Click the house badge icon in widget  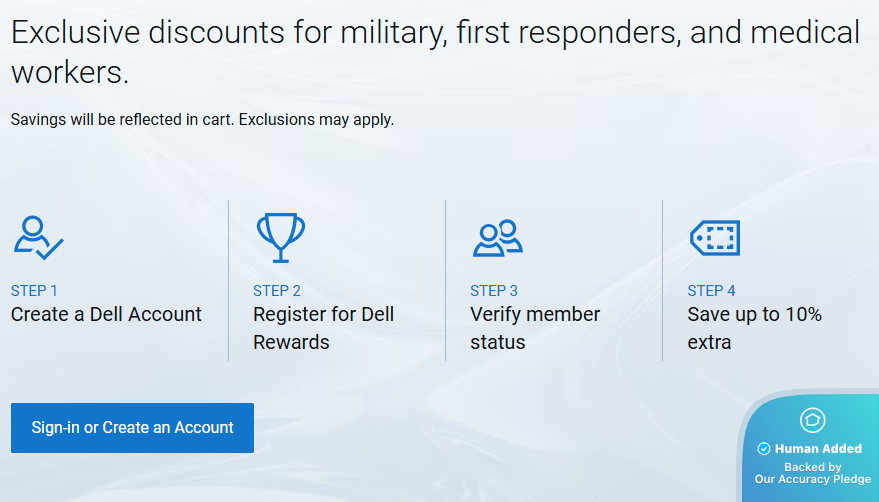(x=812, y=420)
